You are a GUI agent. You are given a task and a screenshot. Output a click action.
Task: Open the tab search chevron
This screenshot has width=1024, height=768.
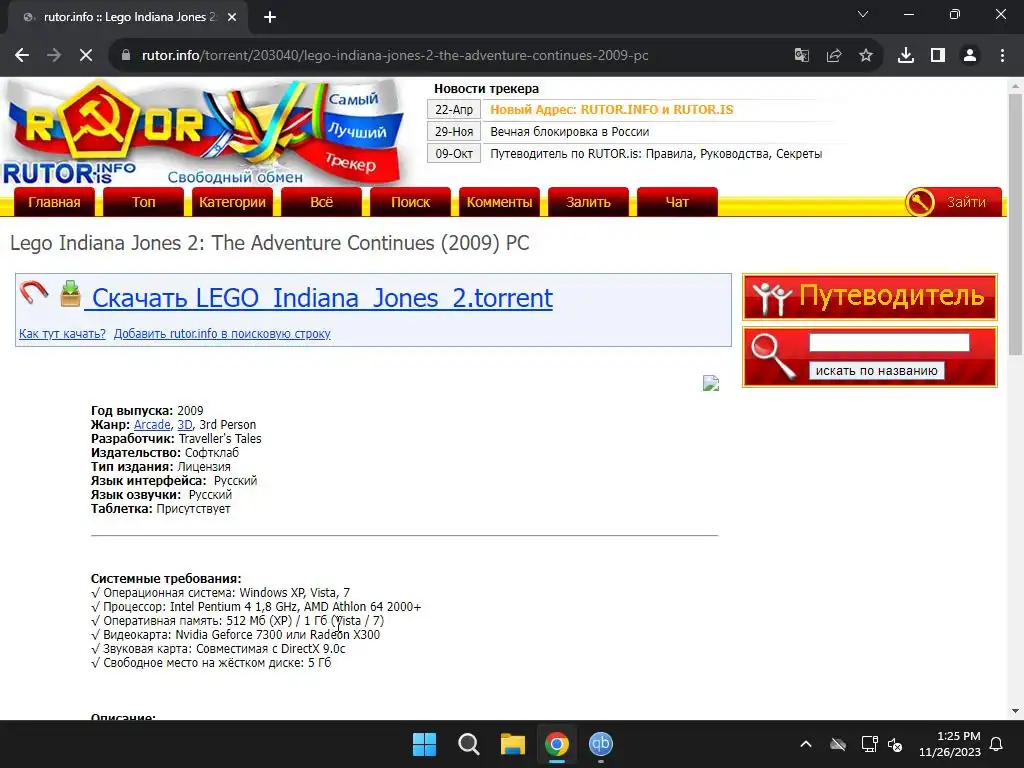pos(863,14)
